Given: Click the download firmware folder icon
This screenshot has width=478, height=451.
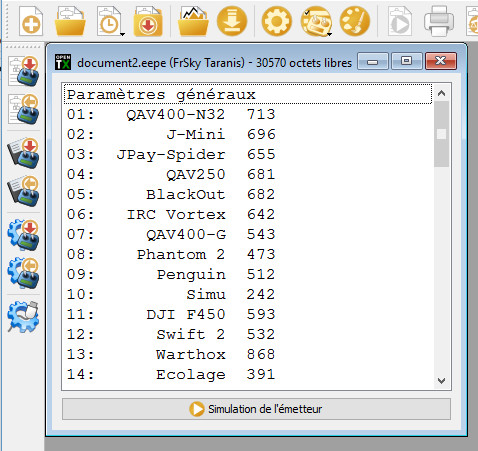Looking at the screenshot, I should point(148,22).
